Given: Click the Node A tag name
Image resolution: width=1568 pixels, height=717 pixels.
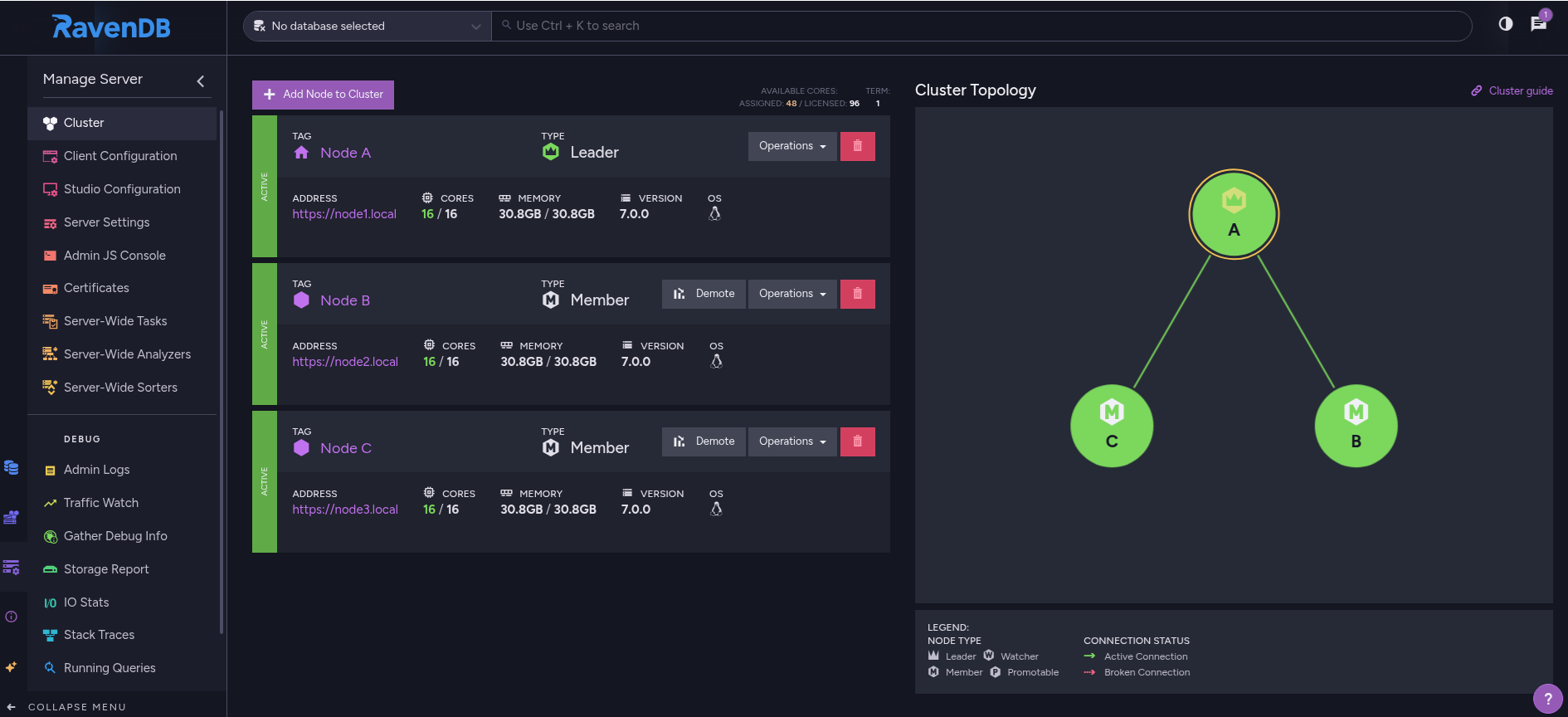Looking at the screenshot, I should [x=345, y=153].
